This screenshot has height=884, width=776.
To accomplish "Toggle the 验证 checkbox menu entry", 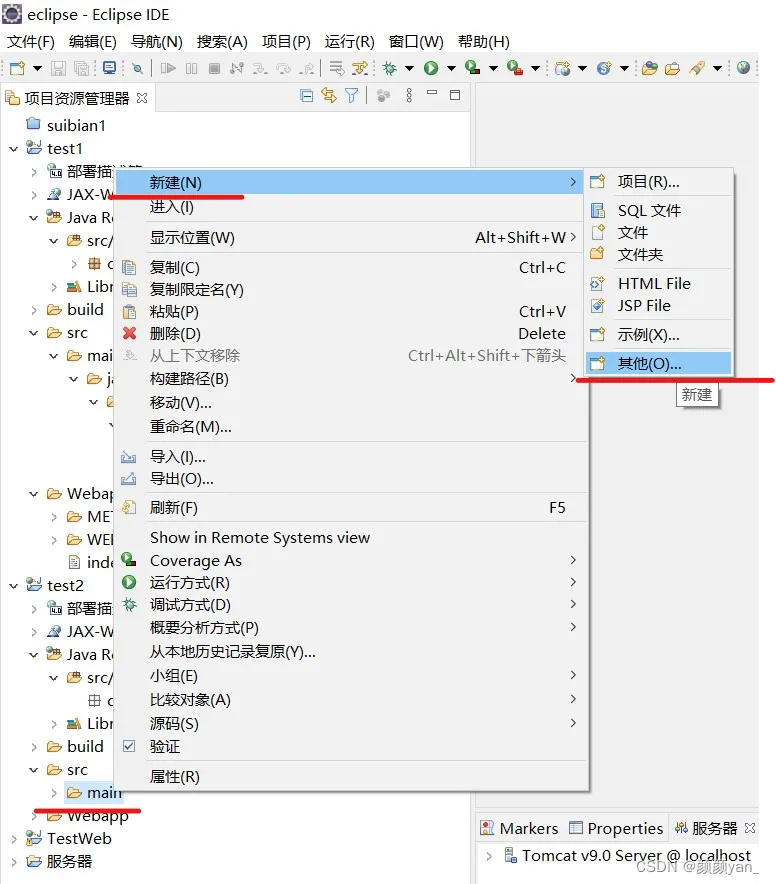I will pyautogui.click(x=129, y=746).
